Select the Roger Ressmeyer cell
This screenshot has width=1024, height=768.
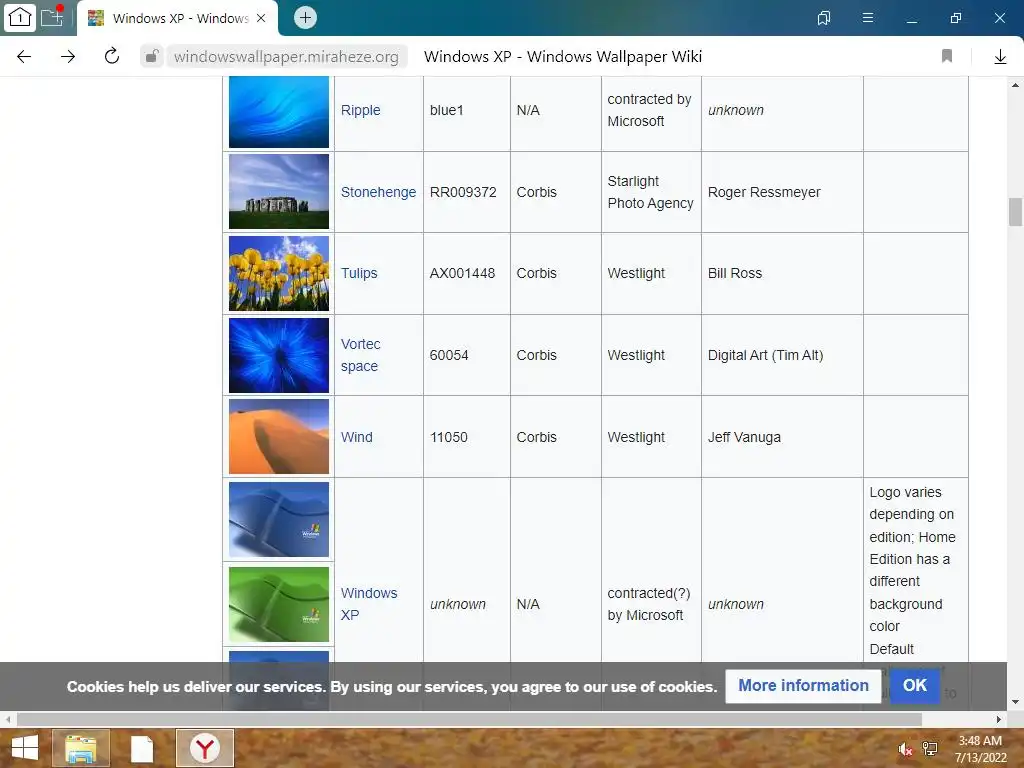[782, 192]
